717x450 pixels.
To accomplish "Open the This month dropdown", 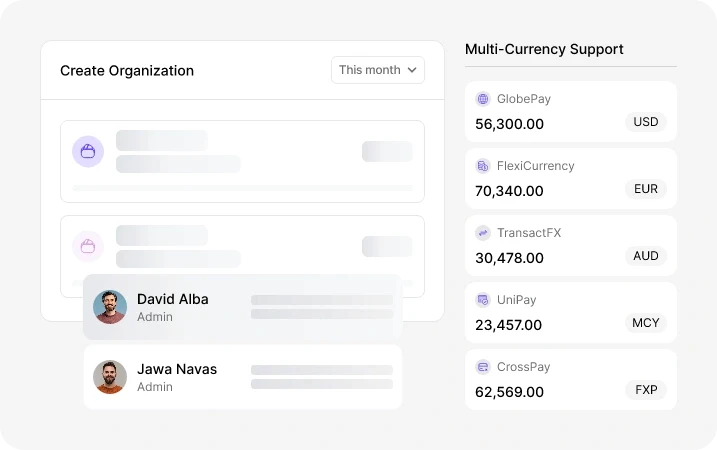I will [x=378, y=70].
